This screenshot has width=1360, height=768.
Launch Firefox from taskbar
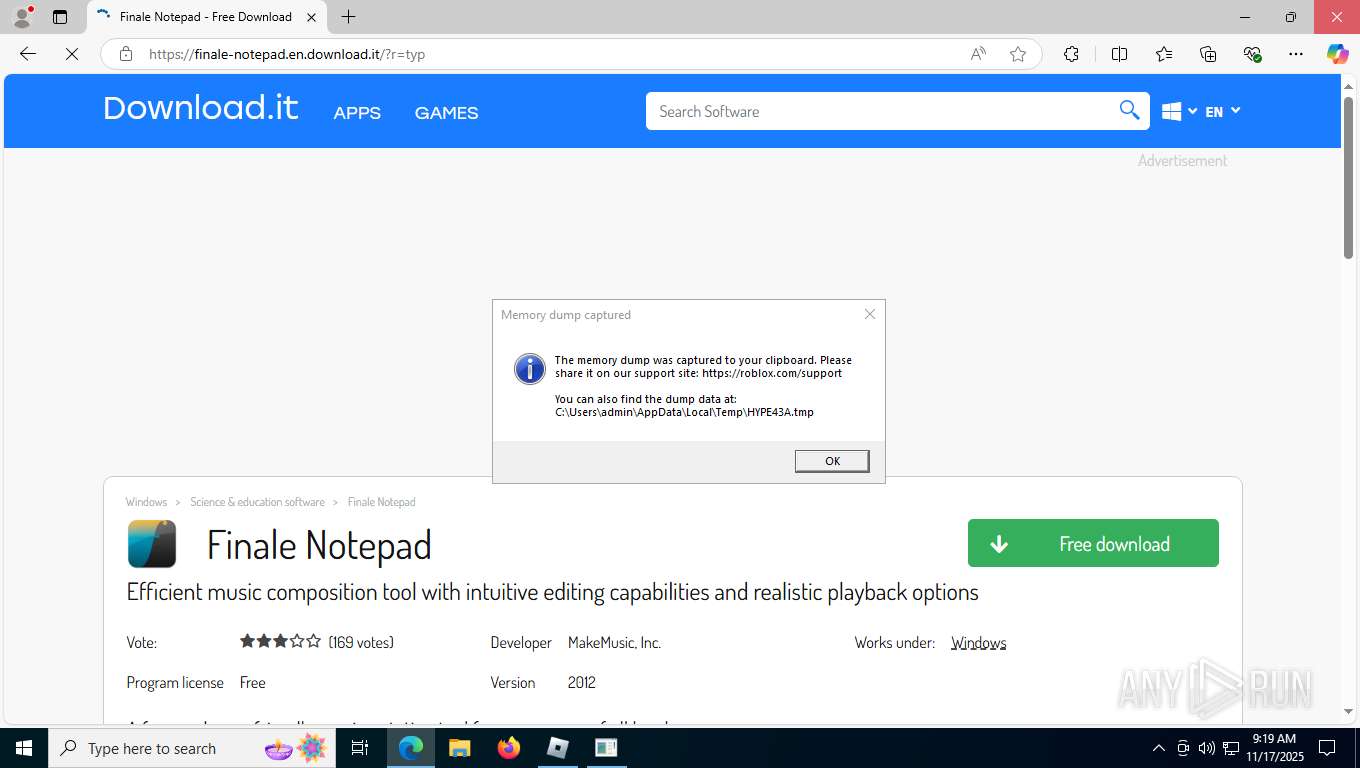[509, 748]
